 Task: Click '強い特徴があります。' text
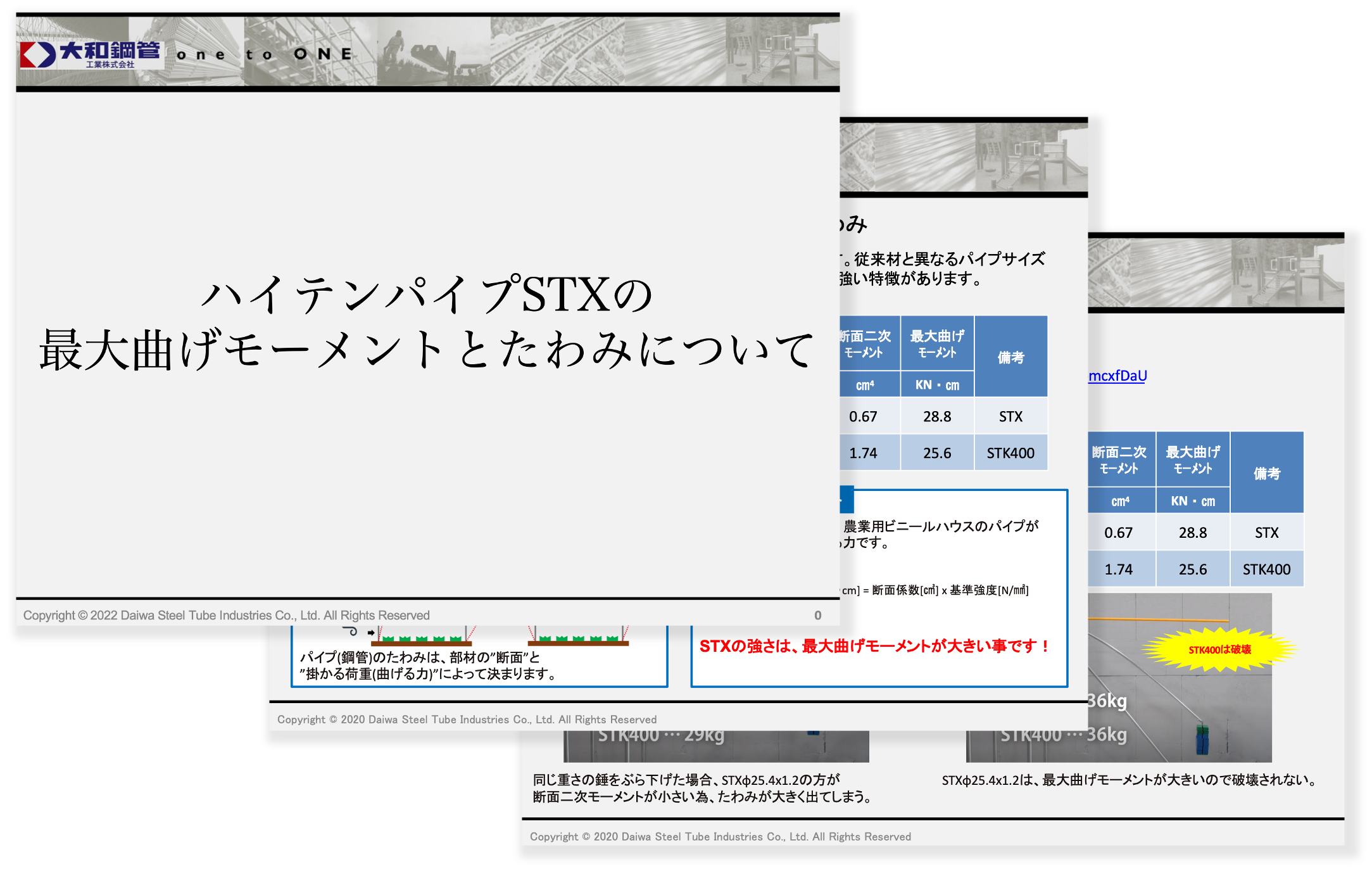point(910,279)
